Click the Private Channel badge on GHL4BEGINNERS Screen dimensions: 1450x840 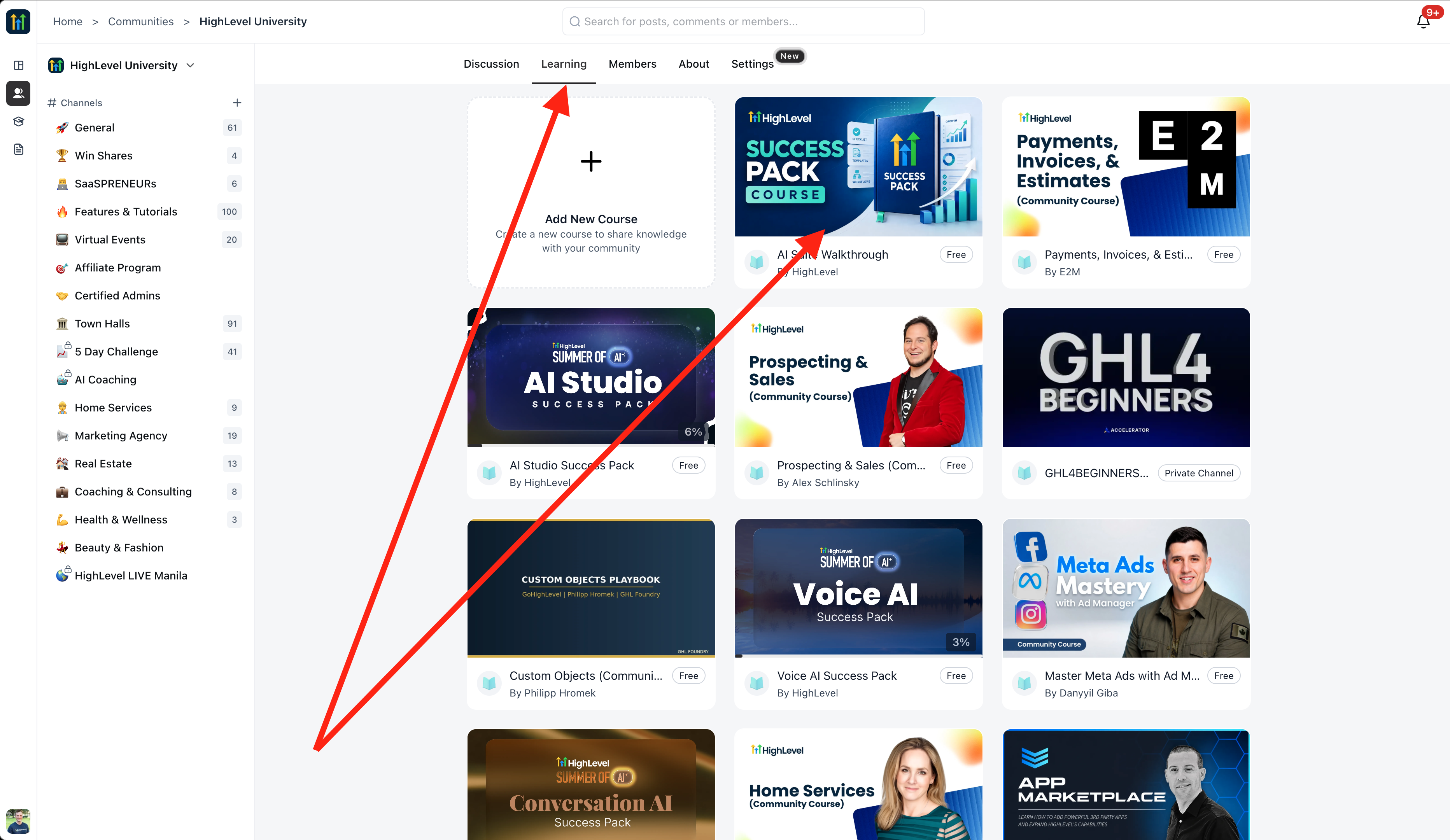coord(1199,473)
